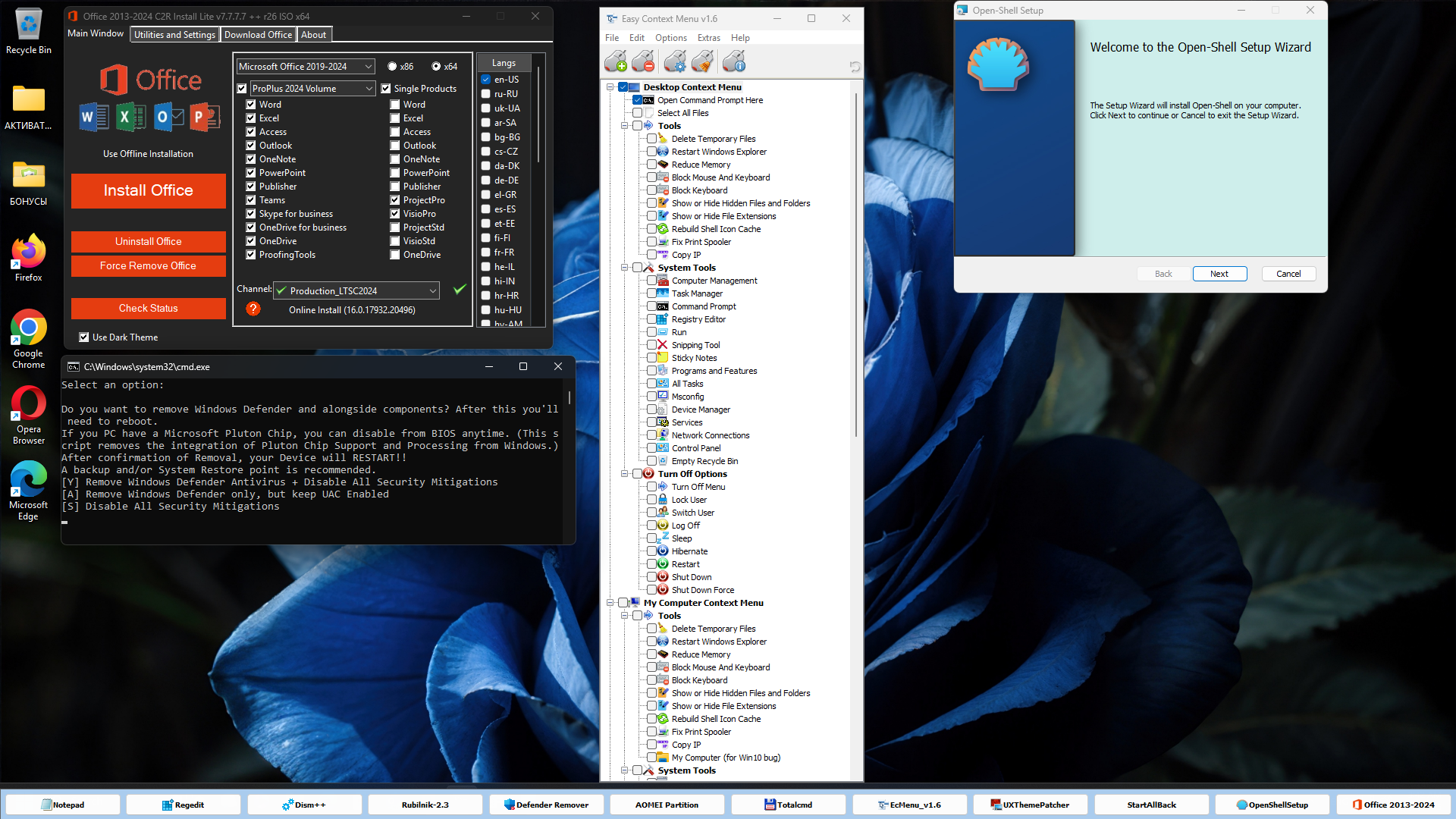1456x819 pixels.
Task: Select the Google Chrome desktop shortcut
Action: tap(29, 339)
